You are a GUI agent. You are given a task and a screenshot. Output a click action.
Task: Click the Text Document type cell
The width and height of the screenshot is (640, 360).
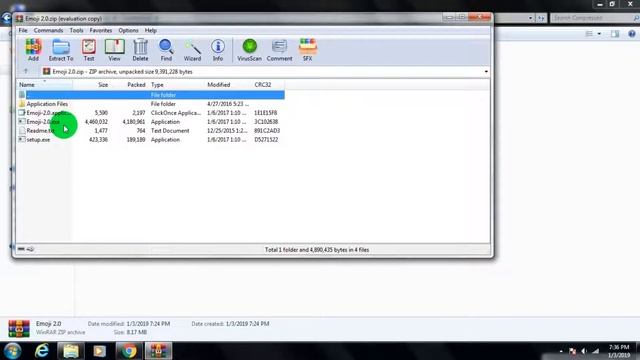click(x=170, y=131)
